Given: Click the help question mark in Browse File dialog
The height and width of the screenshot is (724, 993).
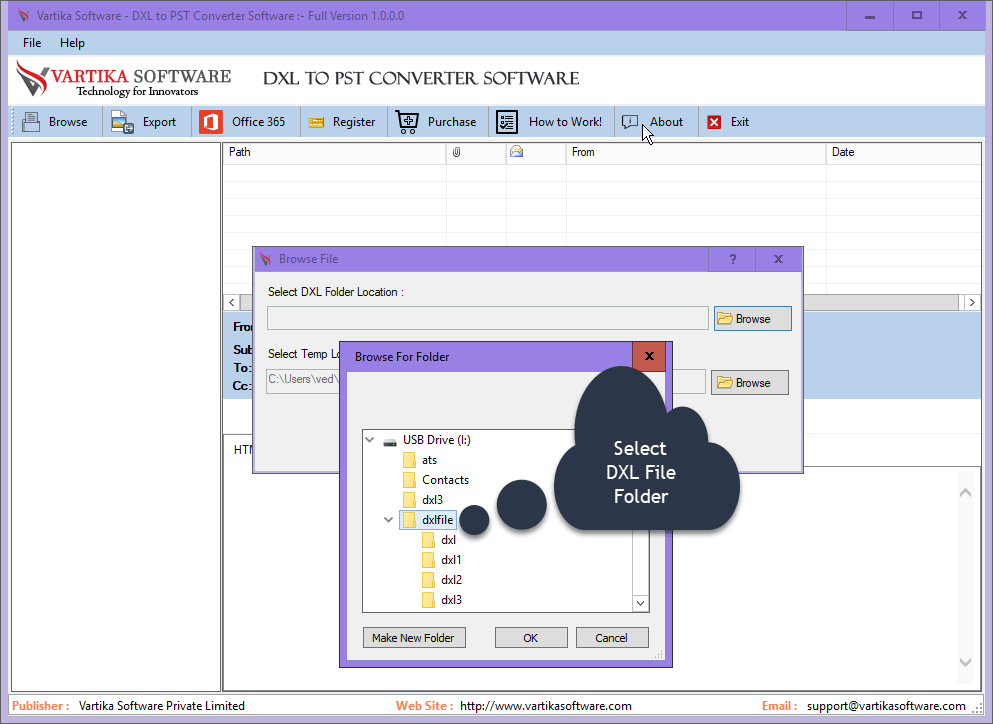Looking at the screenshot, I should (733, 259).
